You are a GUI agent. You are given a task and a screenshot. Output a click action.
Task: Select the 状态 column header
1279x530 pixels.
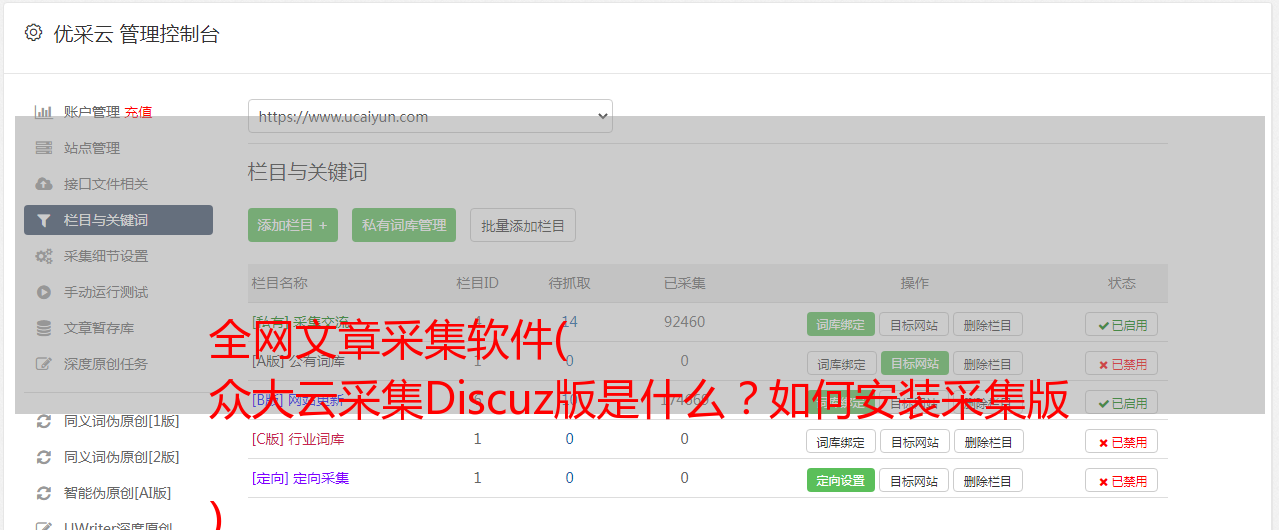[x=1122, y=283]
